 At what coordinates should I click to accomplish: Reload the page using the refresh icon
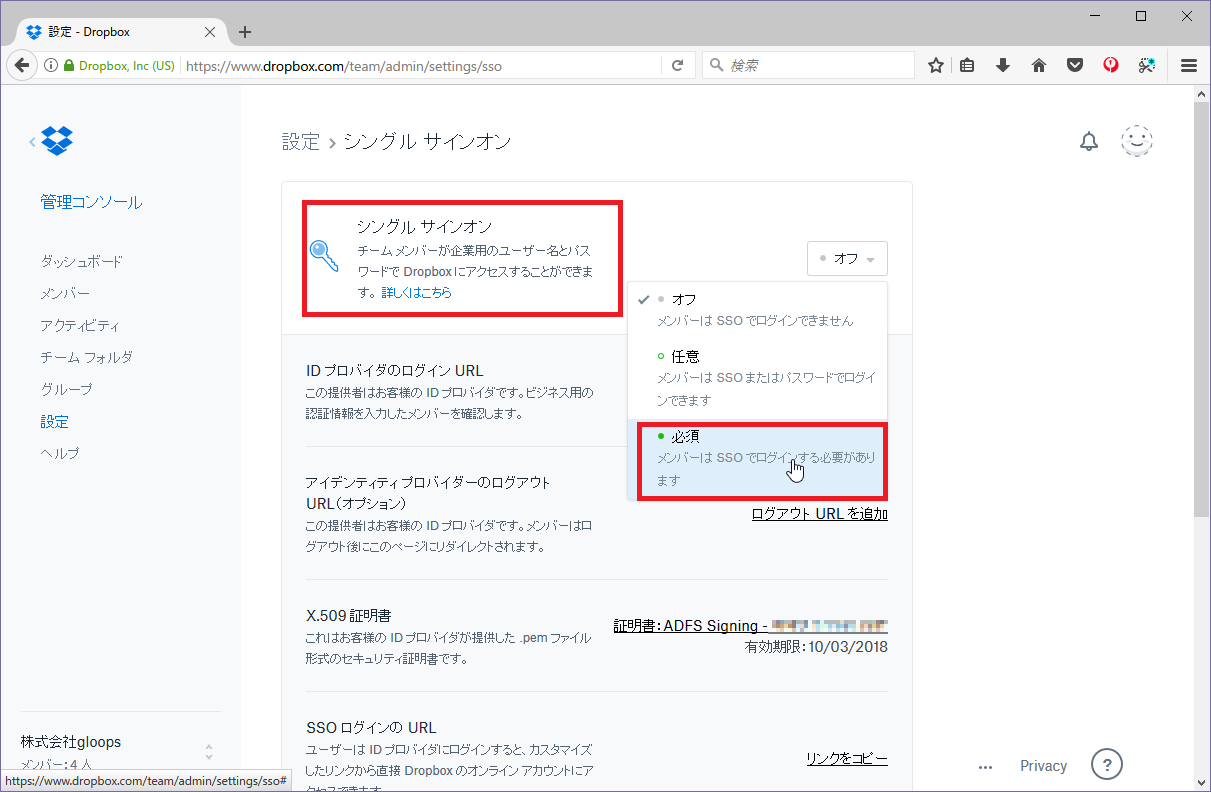tap(677, 65)
